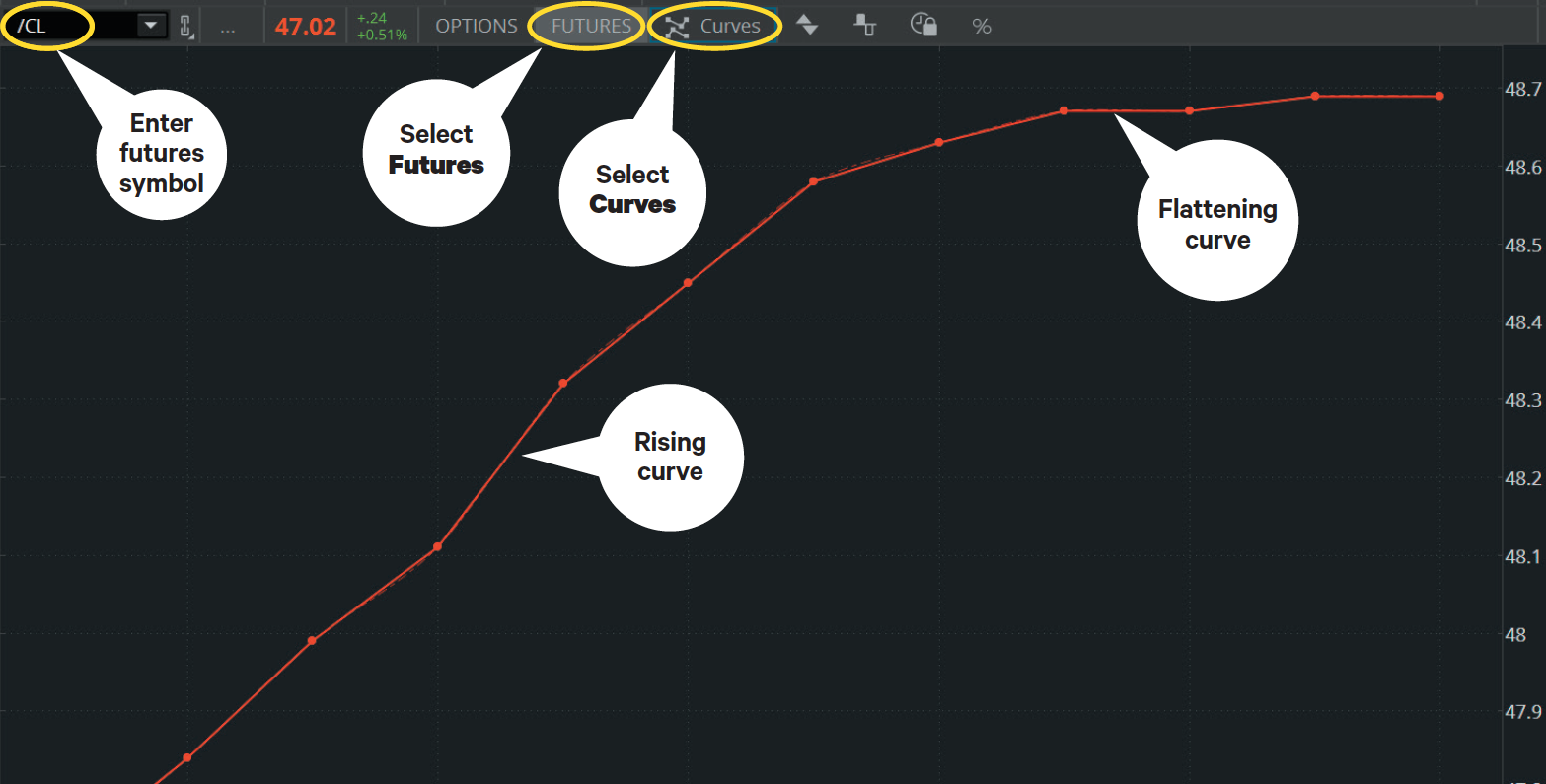Click the ellipsis more options button
Image resolution: width=1546 pixels, height=784 pixels.
pyautogui.click(x=228, y=28)
